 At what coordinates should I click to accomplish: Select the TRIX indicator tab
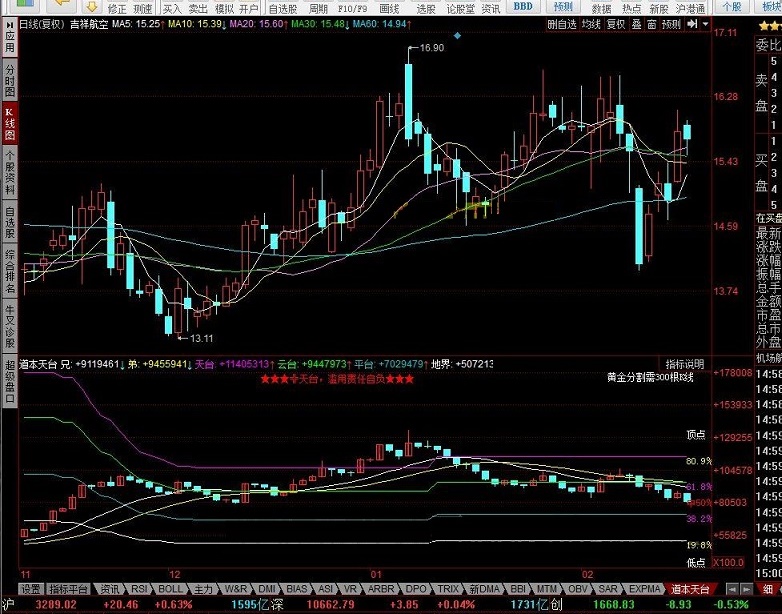click(x=447, y=589)
